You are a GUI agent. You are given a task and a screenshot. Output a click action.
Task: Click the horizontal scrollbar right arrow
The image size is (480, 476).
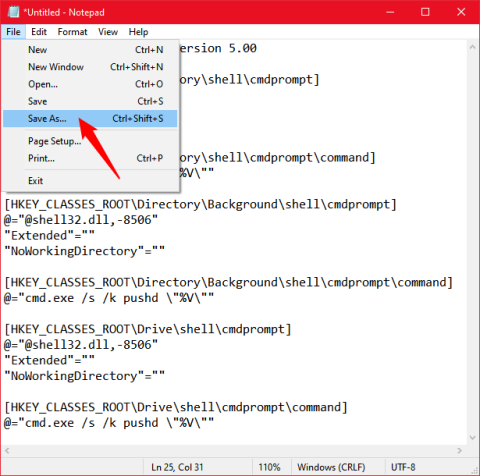(x=460, y=451)
